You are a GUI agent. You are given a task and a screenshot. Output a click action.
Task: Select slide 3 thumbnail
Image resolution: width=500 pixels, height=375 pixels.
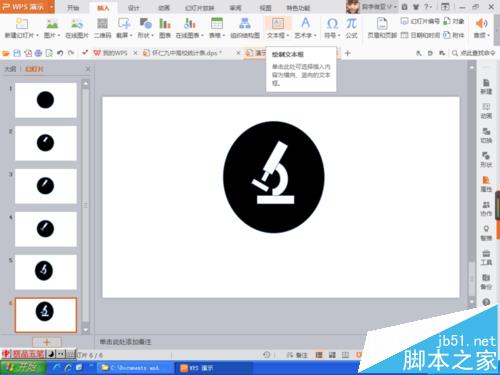pos(46,186)
